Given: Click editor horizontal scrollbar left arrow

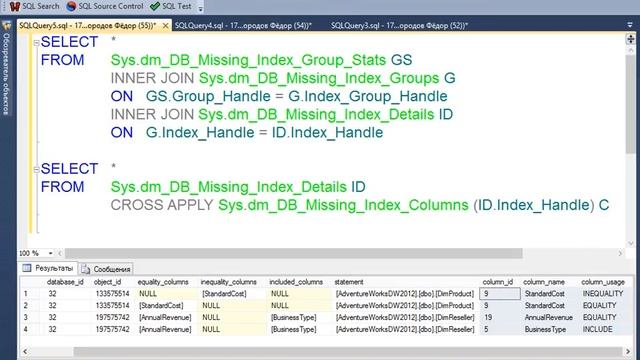Looking at the screenshot, I should [60, 253].
